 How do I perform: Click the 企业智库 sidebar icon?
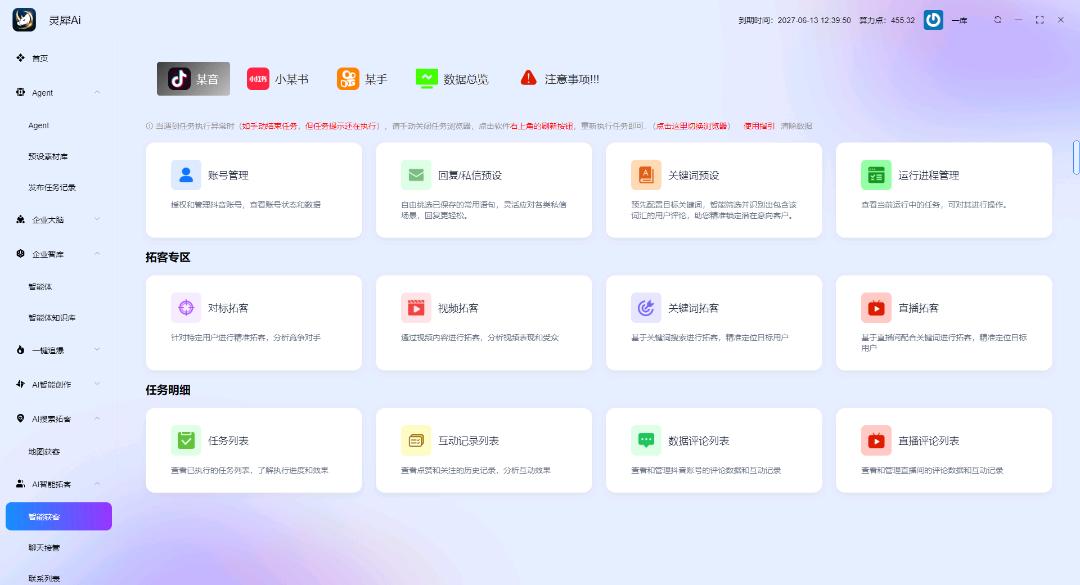point(21,254)
